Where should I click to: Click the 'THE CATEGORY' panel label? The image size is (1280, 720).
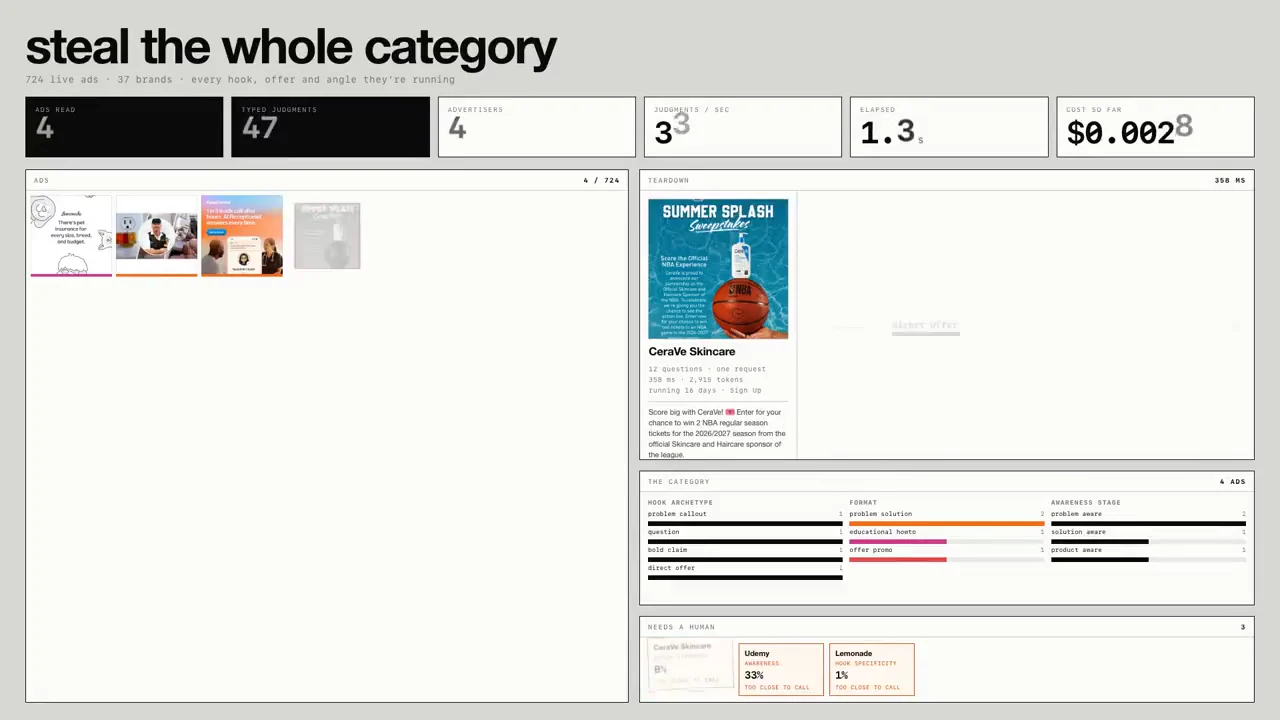coord(679,482)
